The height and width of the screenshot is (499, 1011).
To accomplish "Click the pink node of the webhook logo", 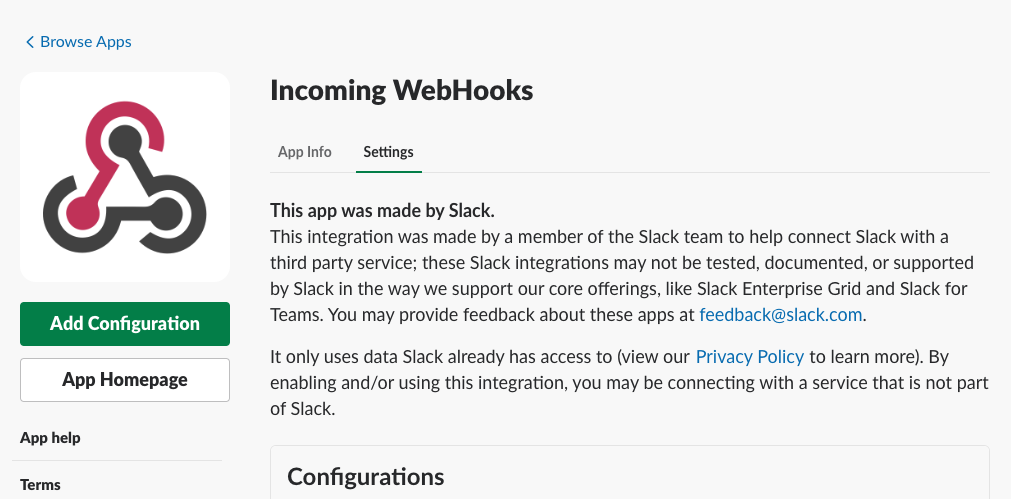I will point(84,212).
